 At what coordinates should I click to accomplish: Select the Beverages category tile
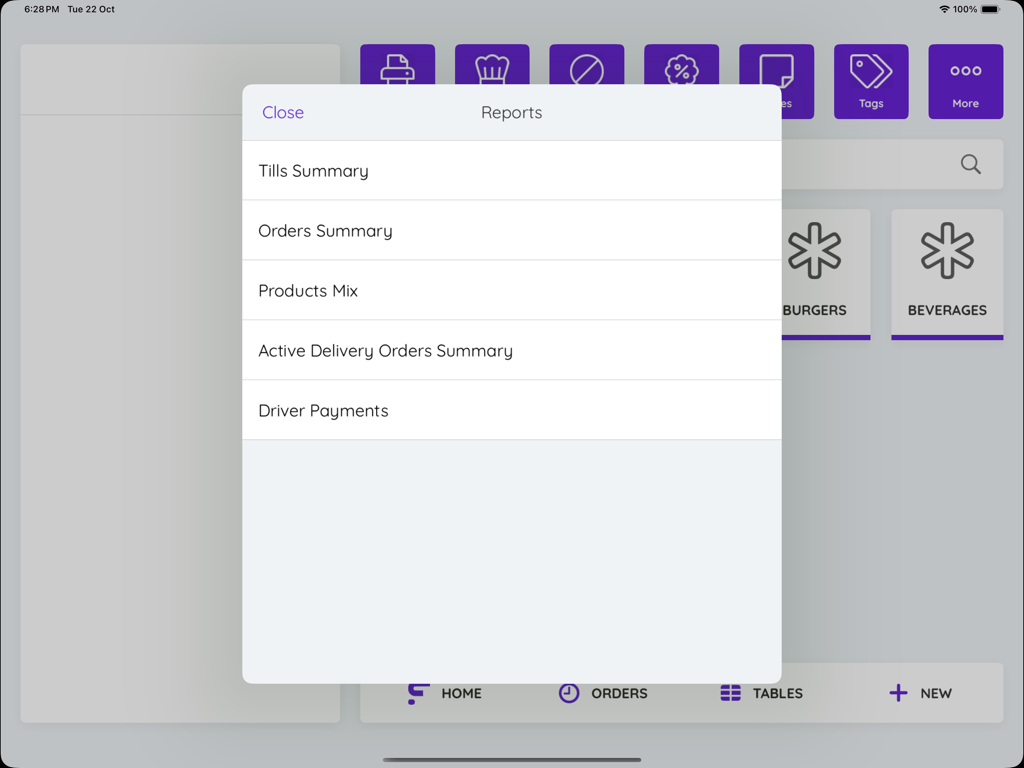[x=947, y=274]
